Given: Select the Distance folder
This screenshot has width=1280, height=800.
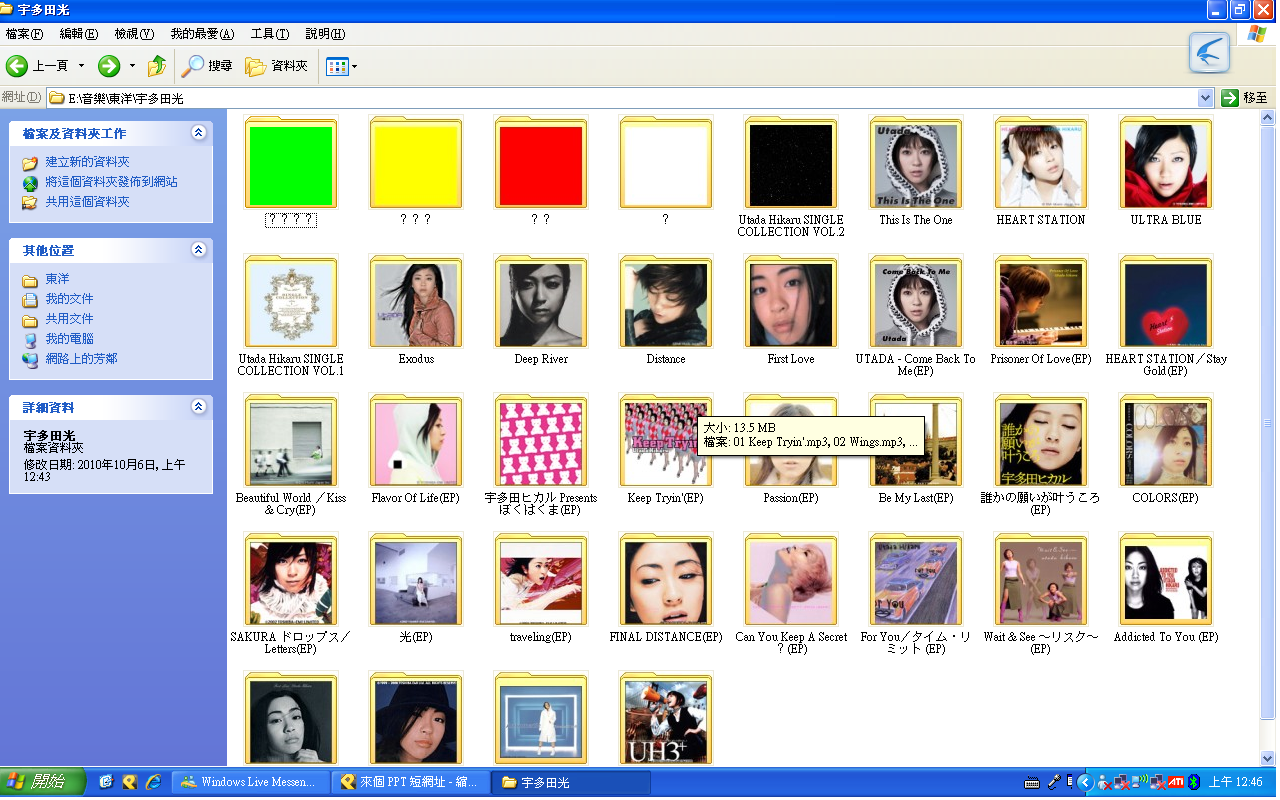Looking at the screenshot, I should coord(666,304).
